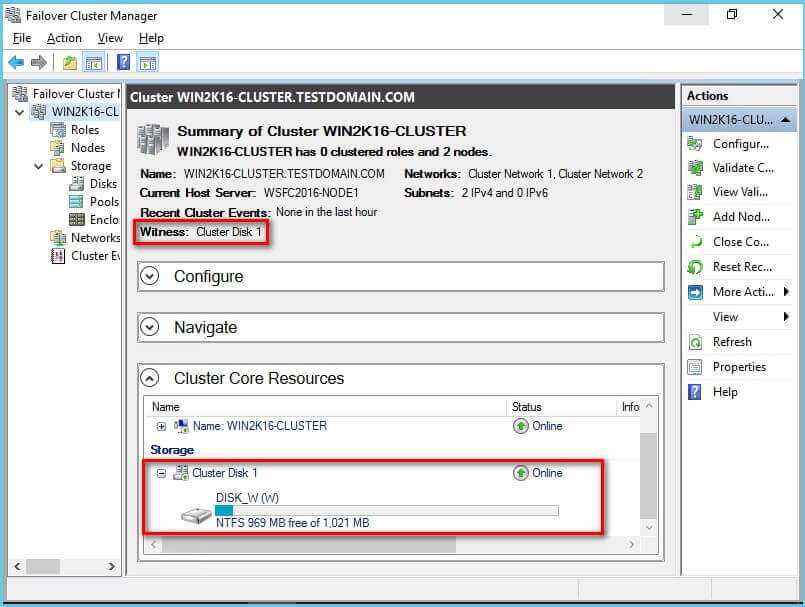Open the Action menu
The width and height of the screenshot is (805, 607).
[64, 38]
